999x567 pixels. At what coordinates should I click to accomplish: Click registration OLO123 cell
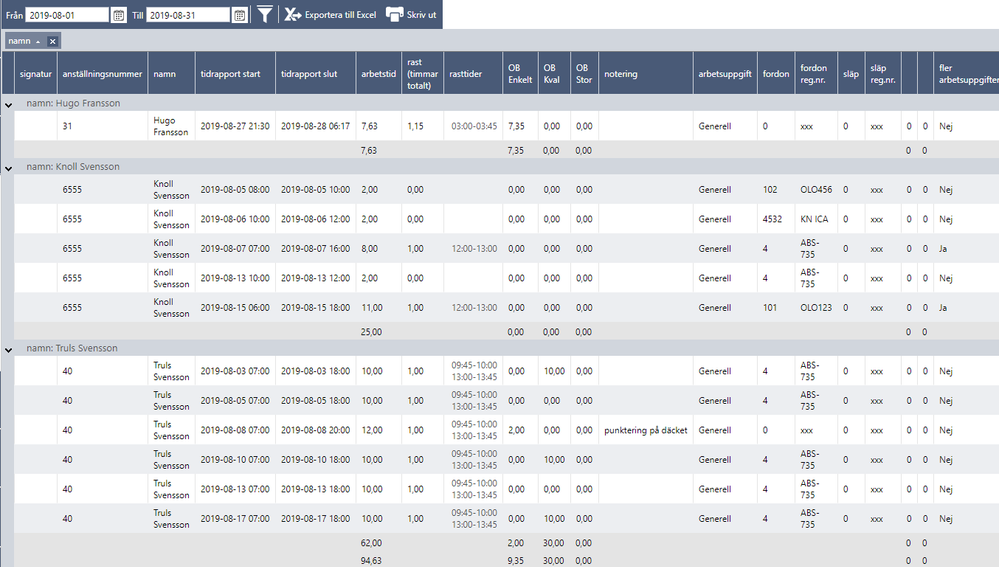click(x=816, y=308)
